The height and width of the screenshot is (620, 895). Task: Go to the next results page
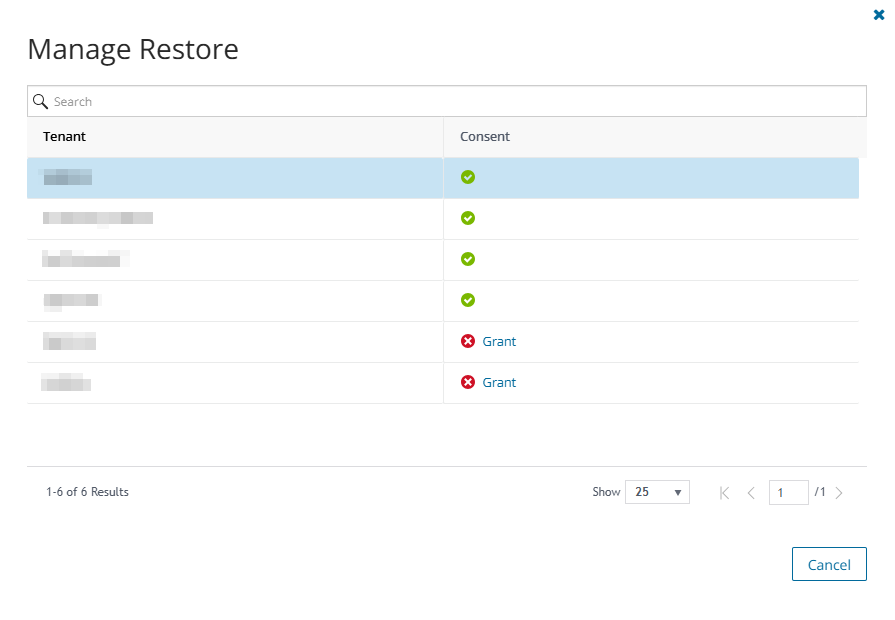[x=839, y=493]
